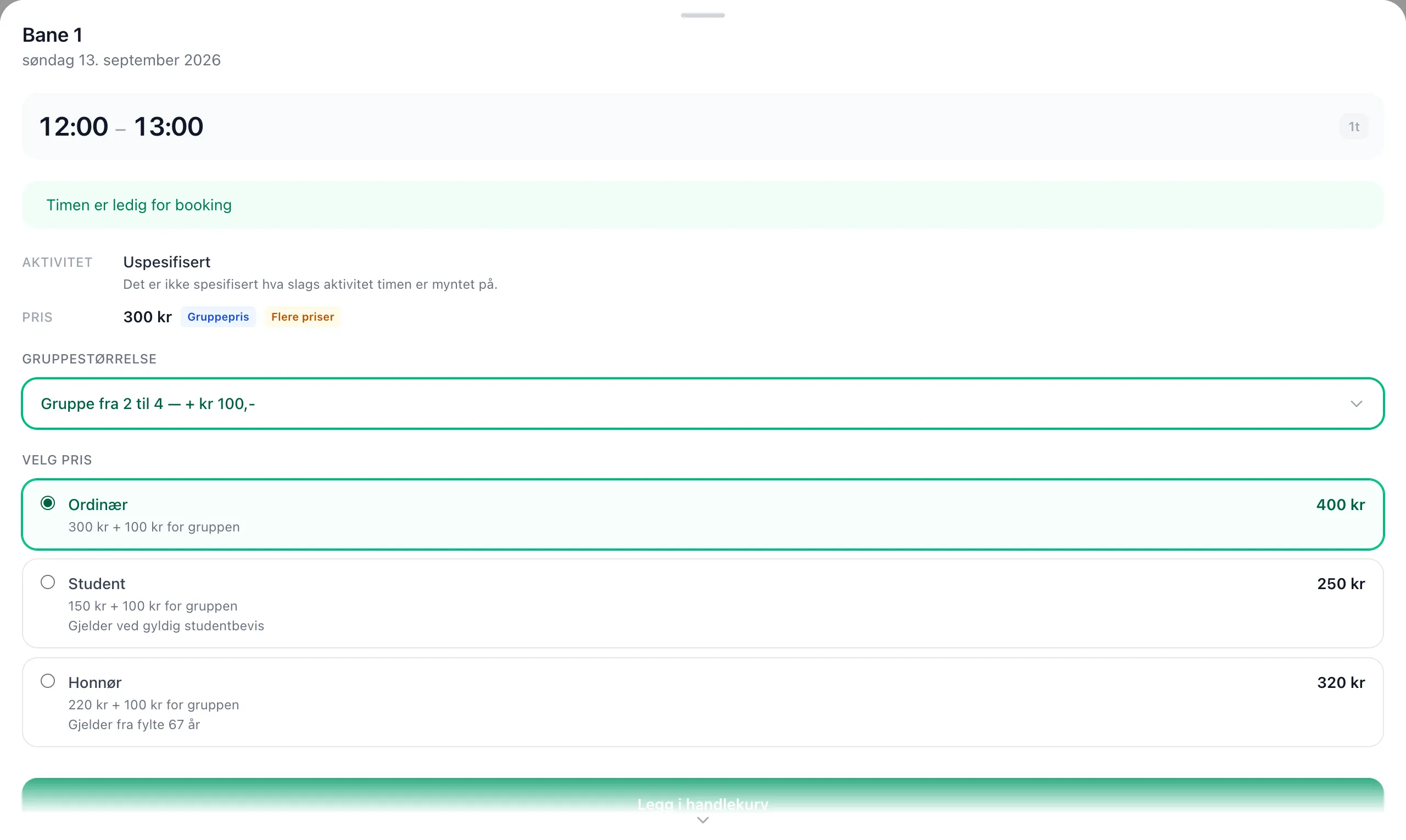Click the 250 kr Student total
The height and width of the screenshot is (840, 1406).
click(x=1341, y=584)
